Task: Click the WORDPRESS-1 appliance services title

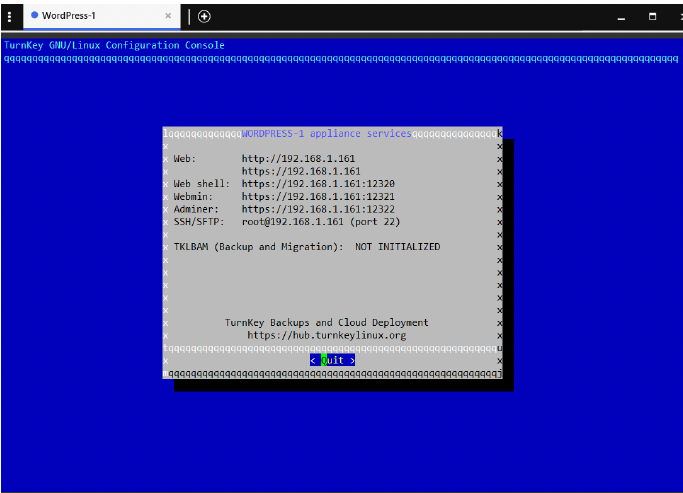Action: click(326, 133)
